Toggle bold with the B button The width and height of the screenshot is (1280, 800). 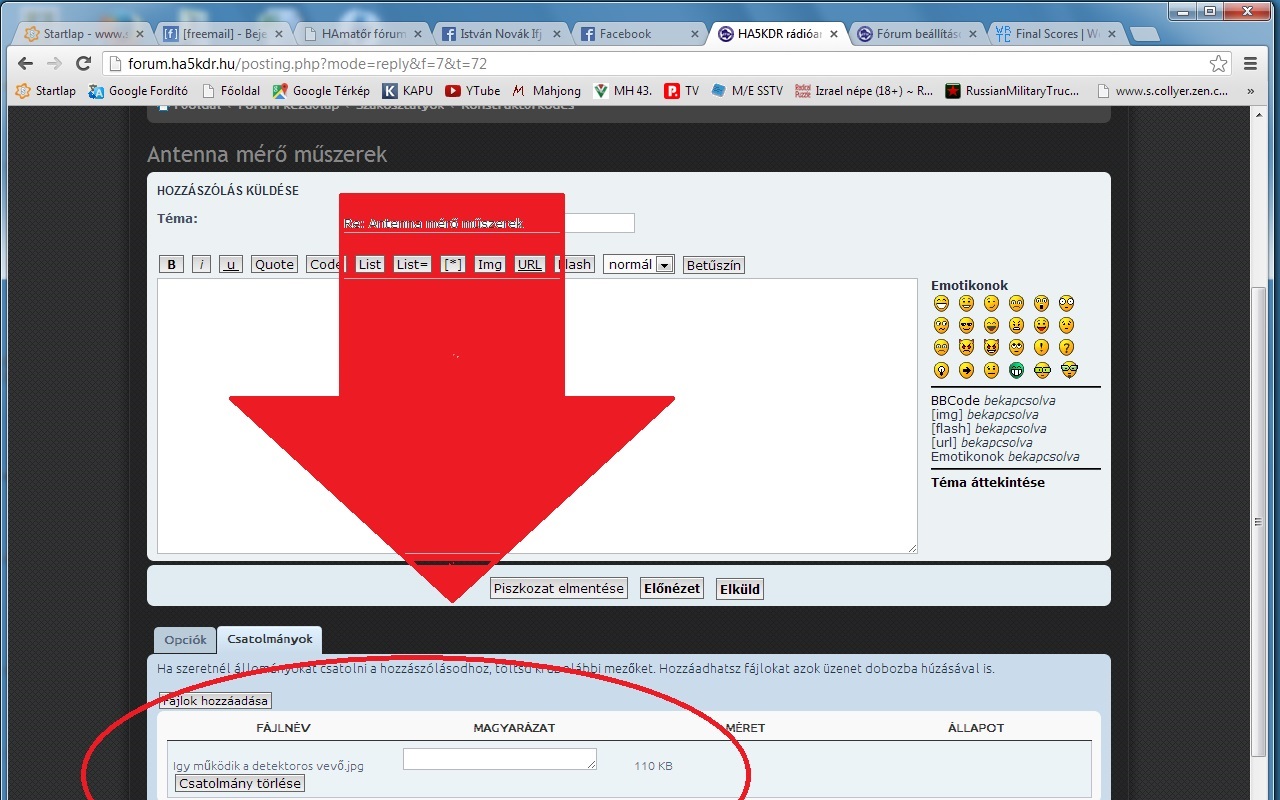172,265
